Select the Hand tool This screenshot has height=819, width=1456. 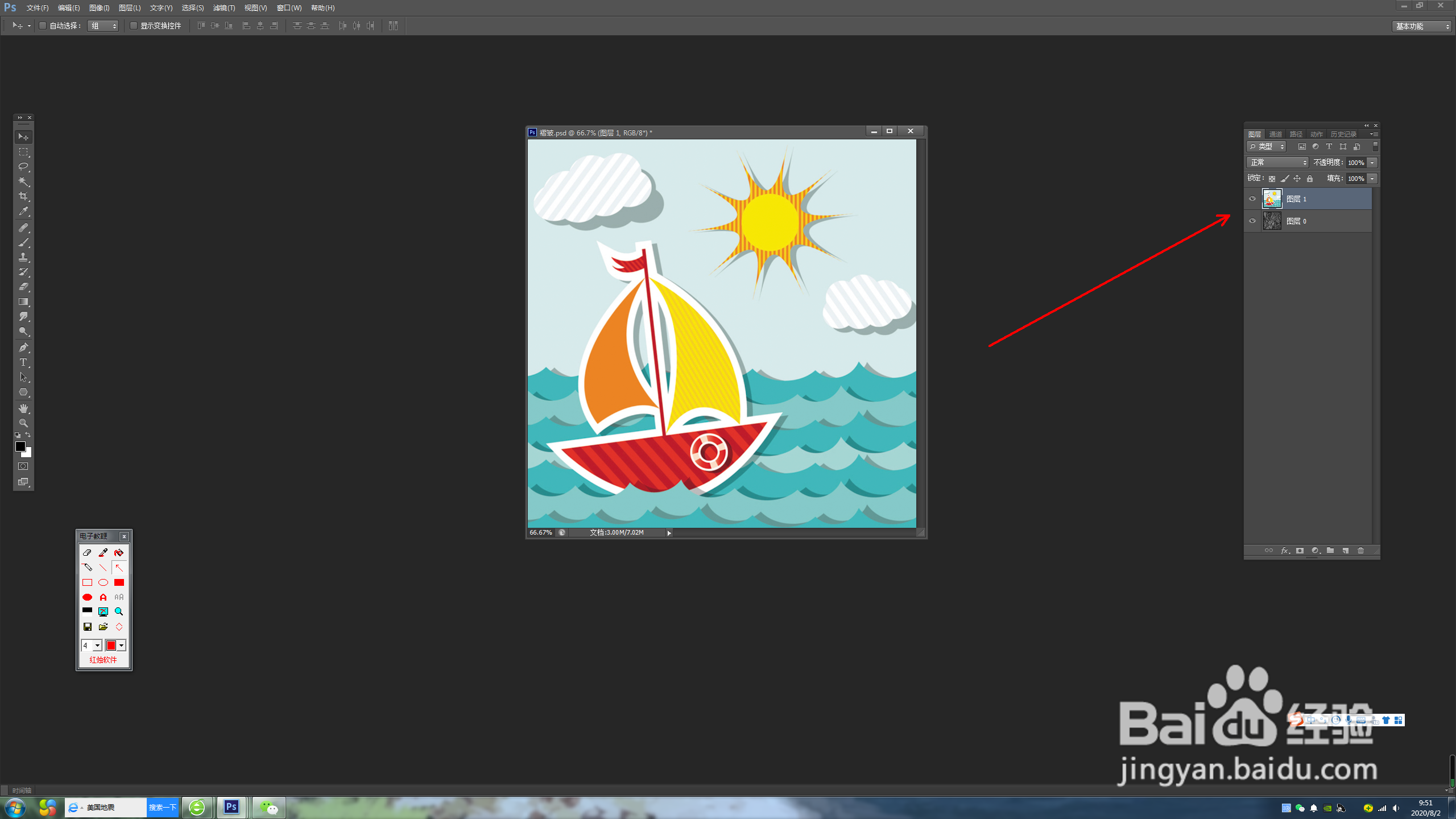[x=23, y=408]
